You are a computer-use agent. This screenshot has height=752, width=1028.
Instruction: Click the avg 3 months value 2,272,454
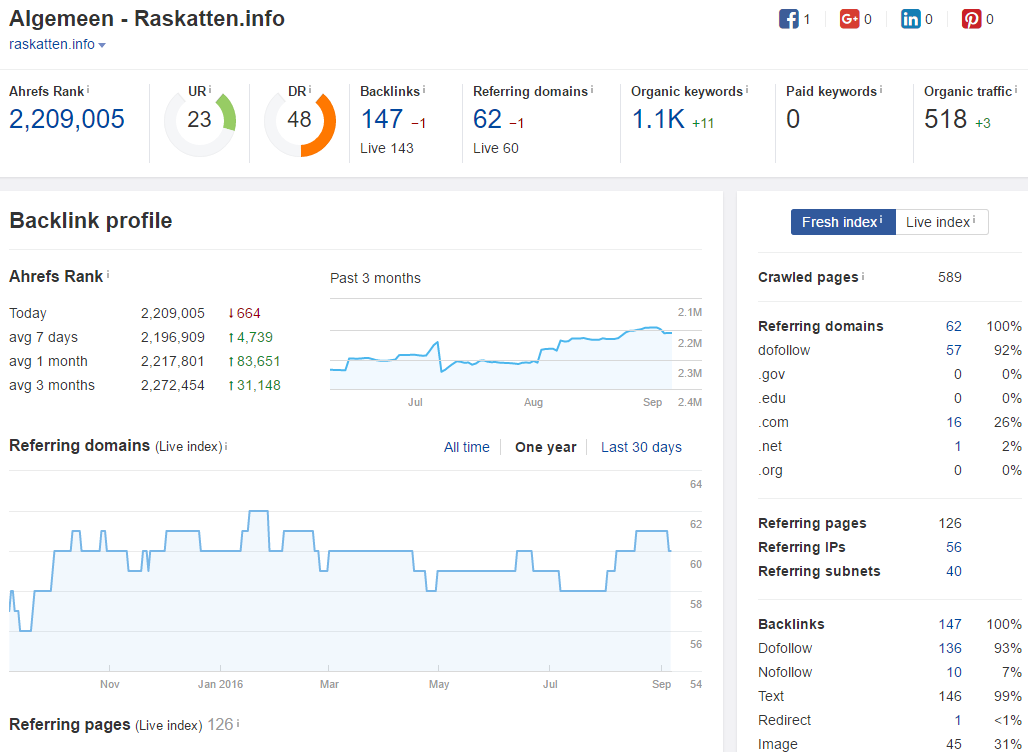coord(172,386)
